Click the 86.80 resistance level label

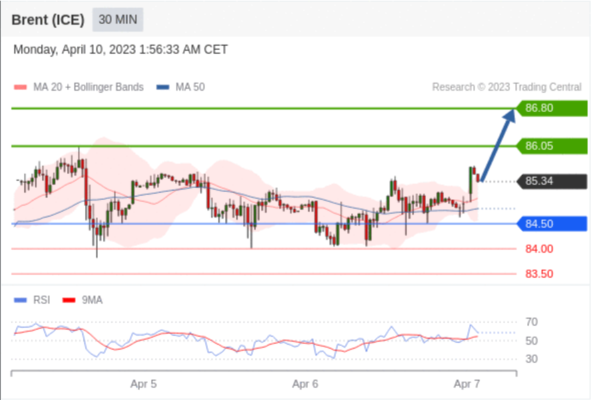(x=552, y=108)
